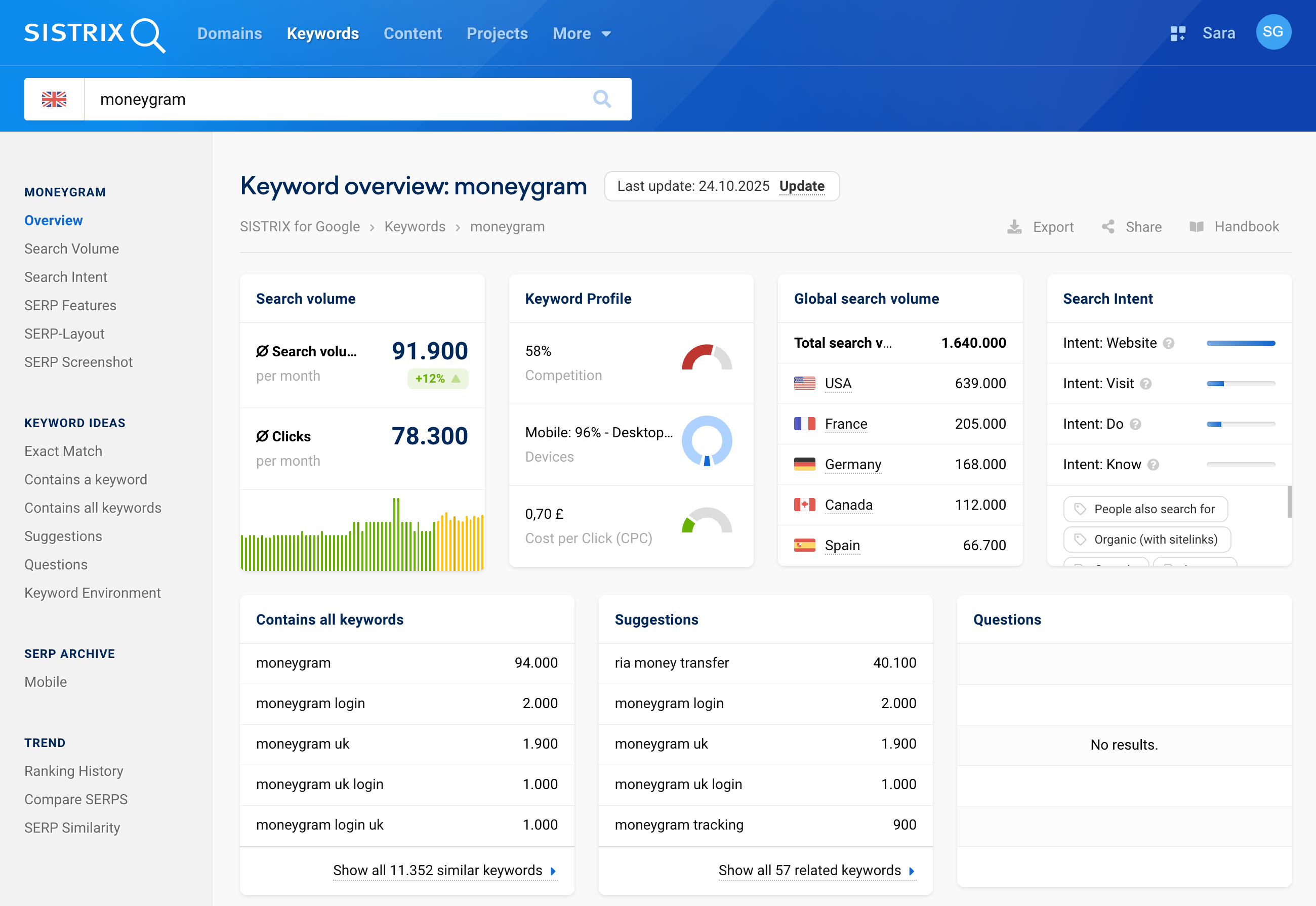The image size is (1316, 906).
Task: Search for the keyword using the magnifier icon
Action: tap(603, 99)
